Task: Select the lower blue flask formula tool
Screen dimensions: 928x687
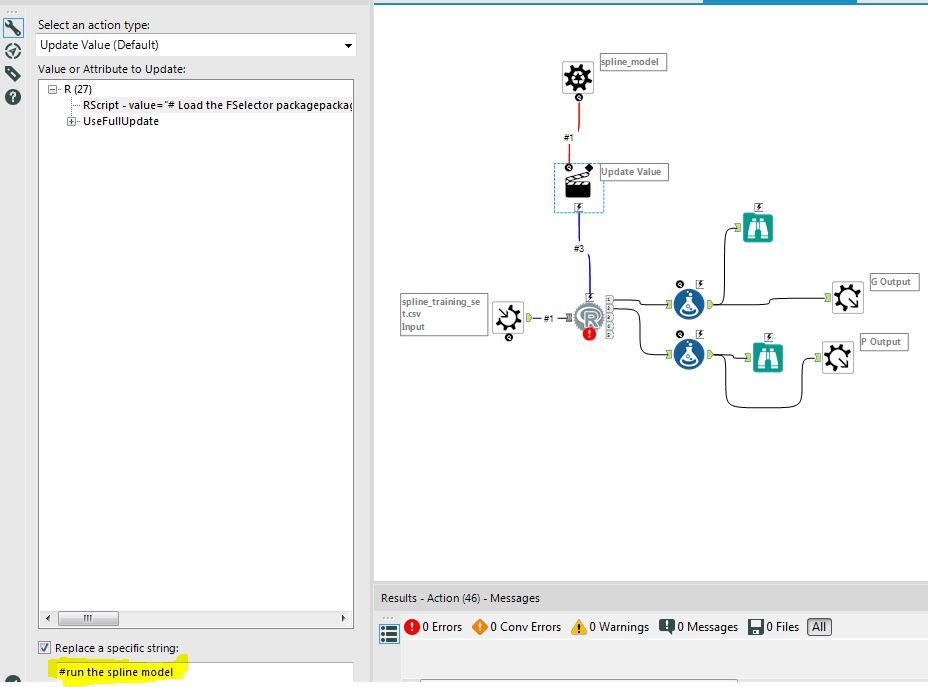Action: [x=689, y=354]
